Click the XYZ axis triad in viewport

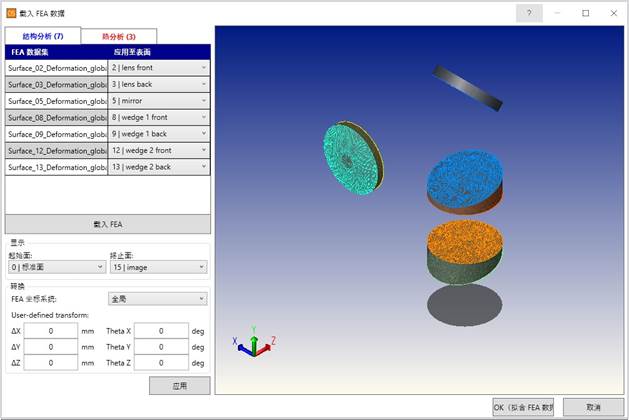click(x=255, y=343)
